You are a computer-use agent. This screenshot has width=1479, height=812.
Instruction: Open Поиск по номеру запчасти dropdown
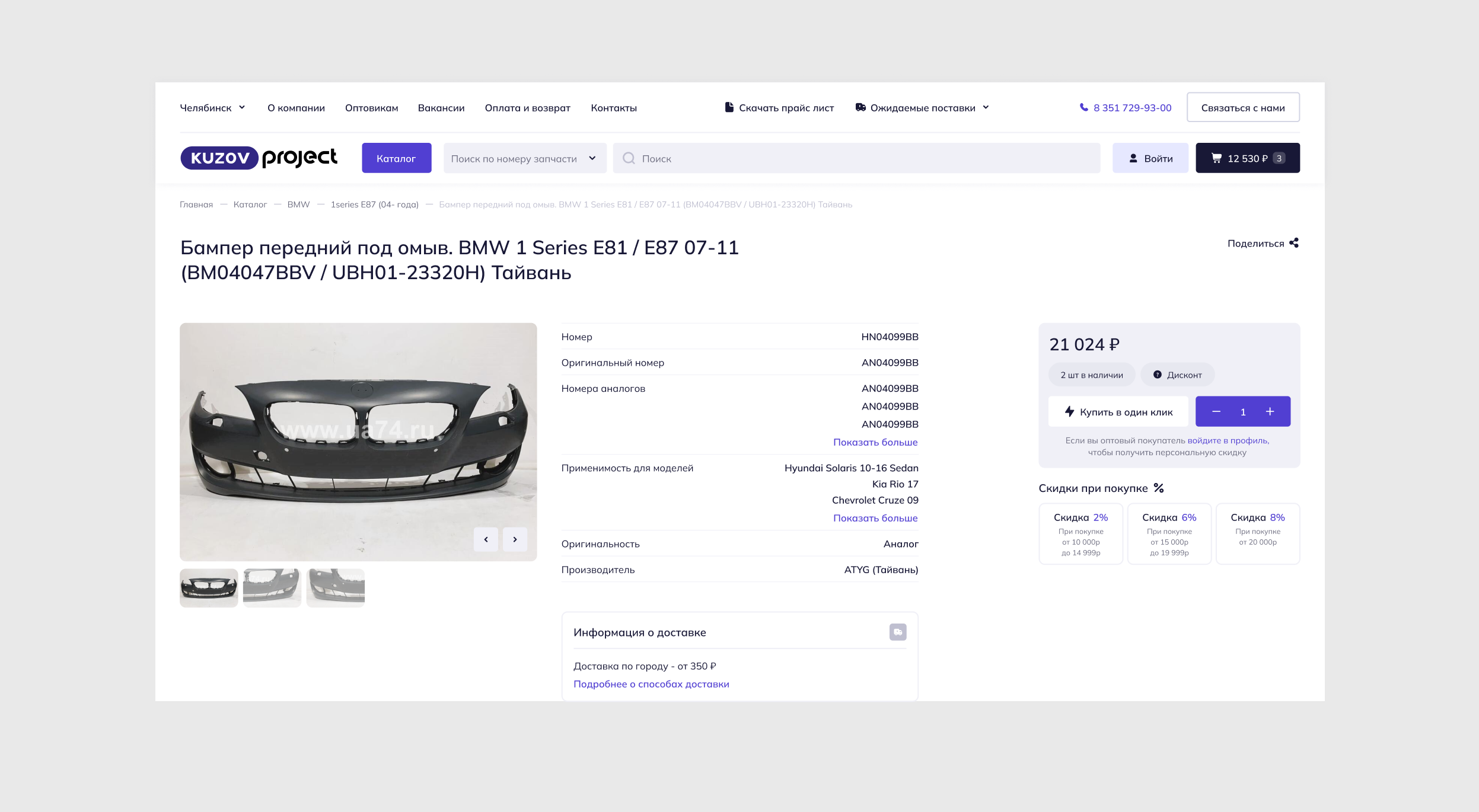pyautogui.click(x=525, y=158)
